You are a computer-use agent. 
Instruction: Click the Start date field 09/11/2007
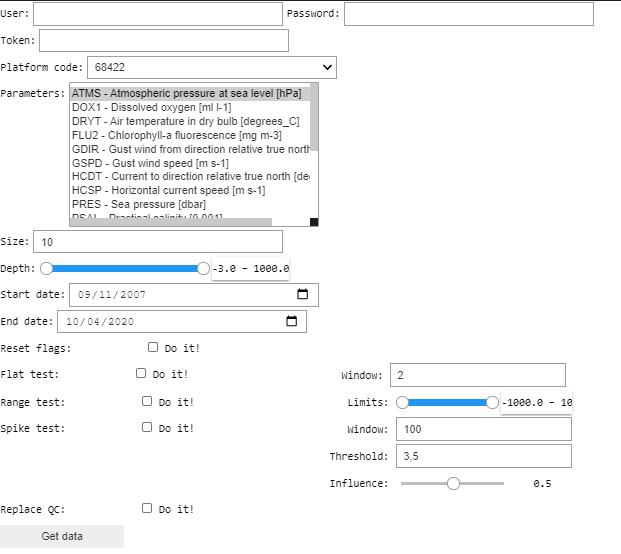tap(194, 295)
